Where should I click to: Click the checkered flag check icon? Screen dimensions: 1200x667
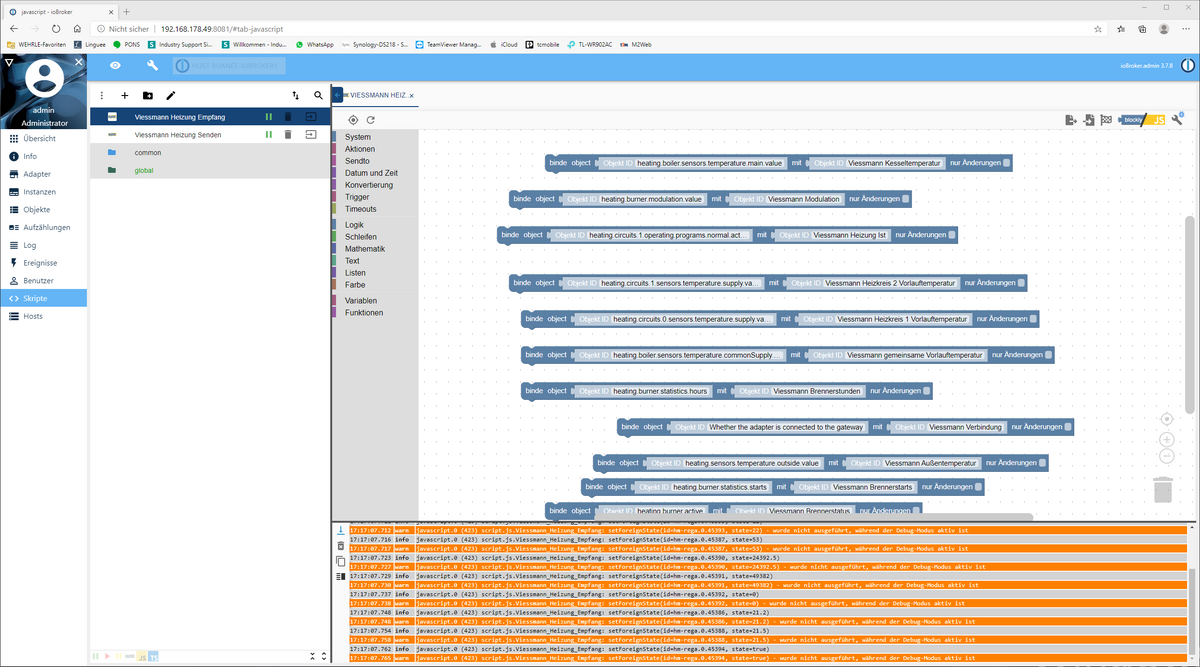[x=1106, y=119]
